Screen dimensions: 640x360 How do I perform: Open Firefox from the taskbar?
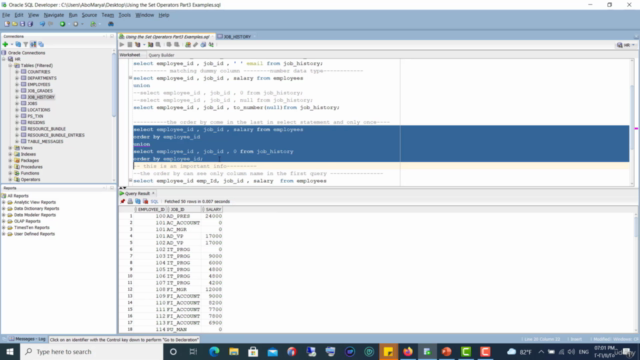click(408, 351)
